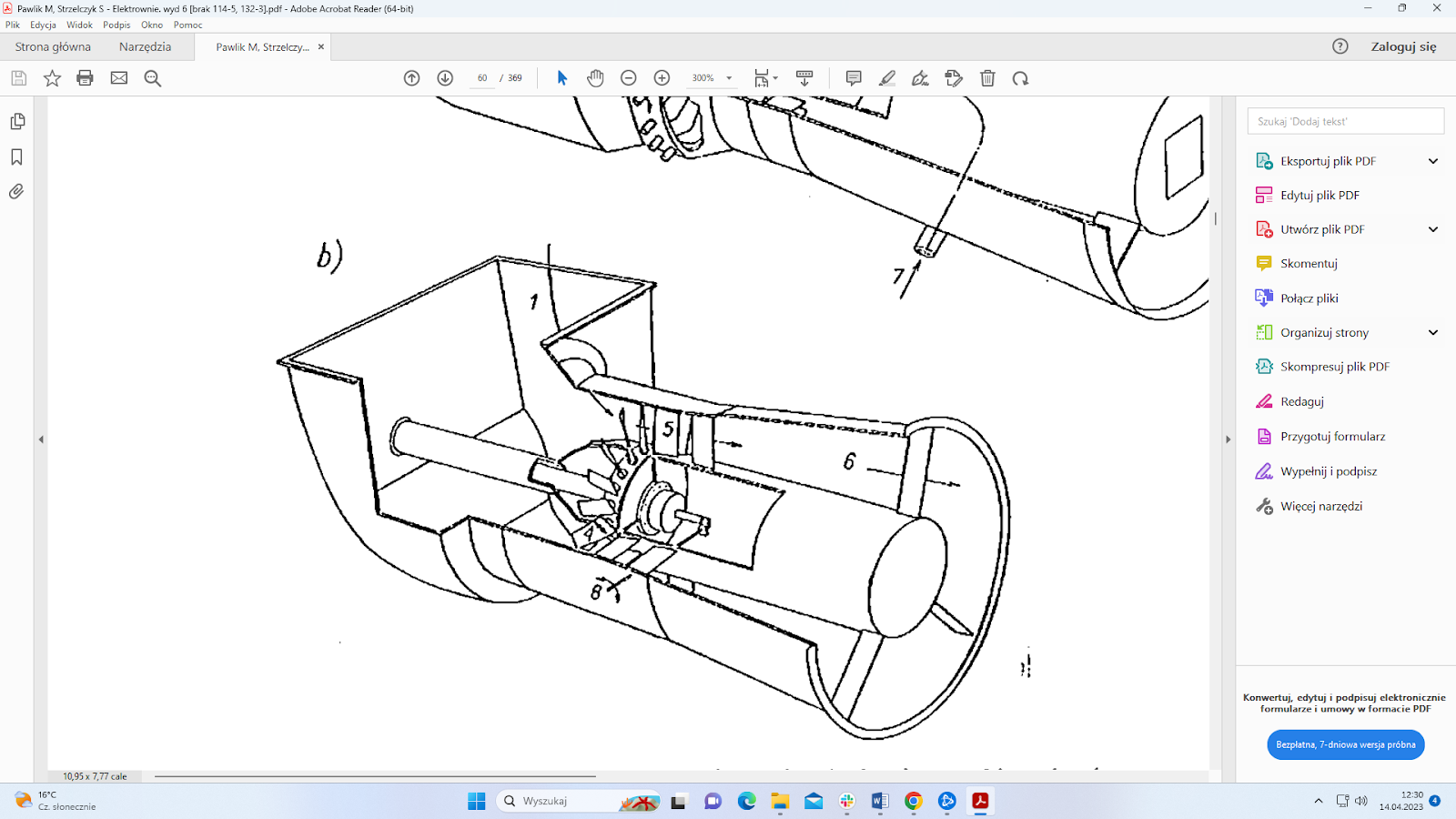1456x819 pixels.
Task: Add the document to starred bookmarks
Action: tap(52, 78)
